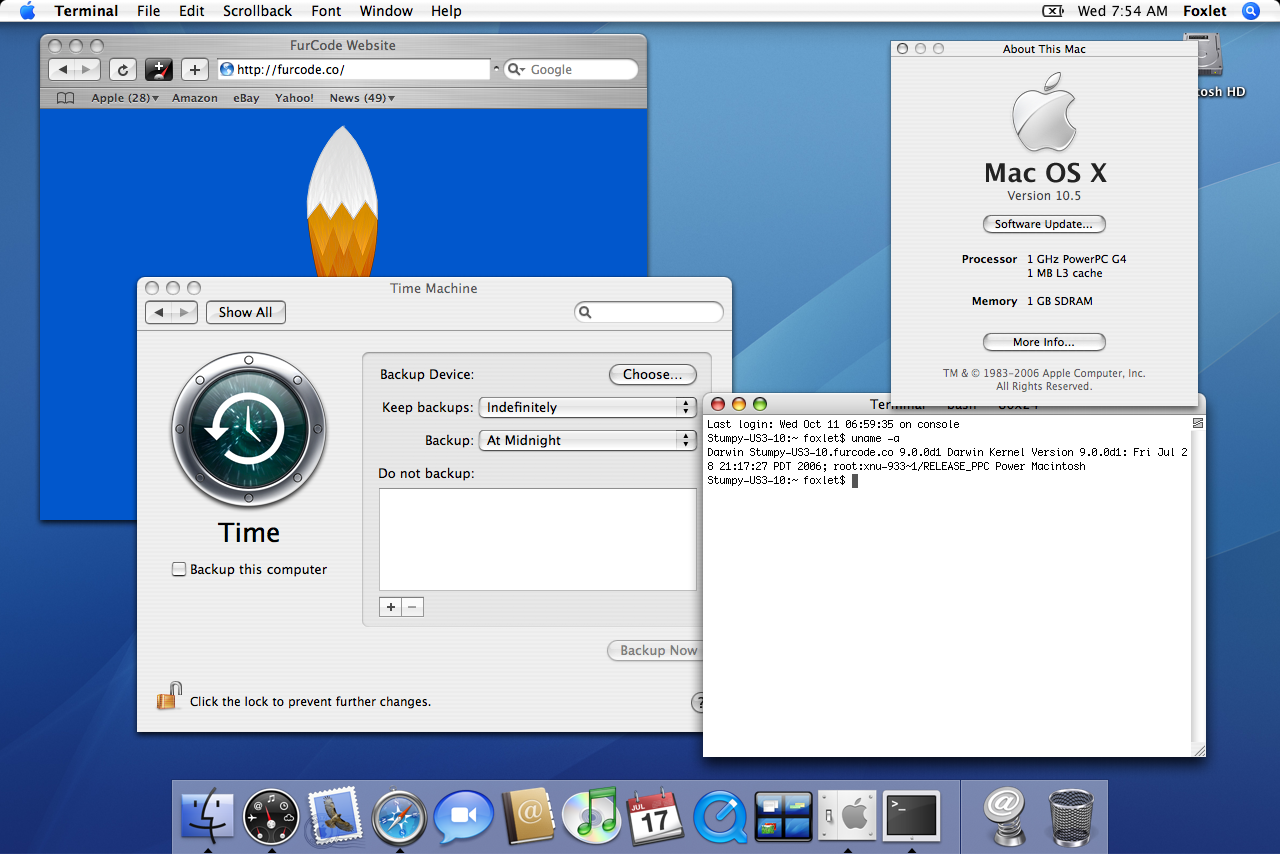Click the Google search field in Safari
This screenshot has height=854, width=1280.
(x=571, y=69)
